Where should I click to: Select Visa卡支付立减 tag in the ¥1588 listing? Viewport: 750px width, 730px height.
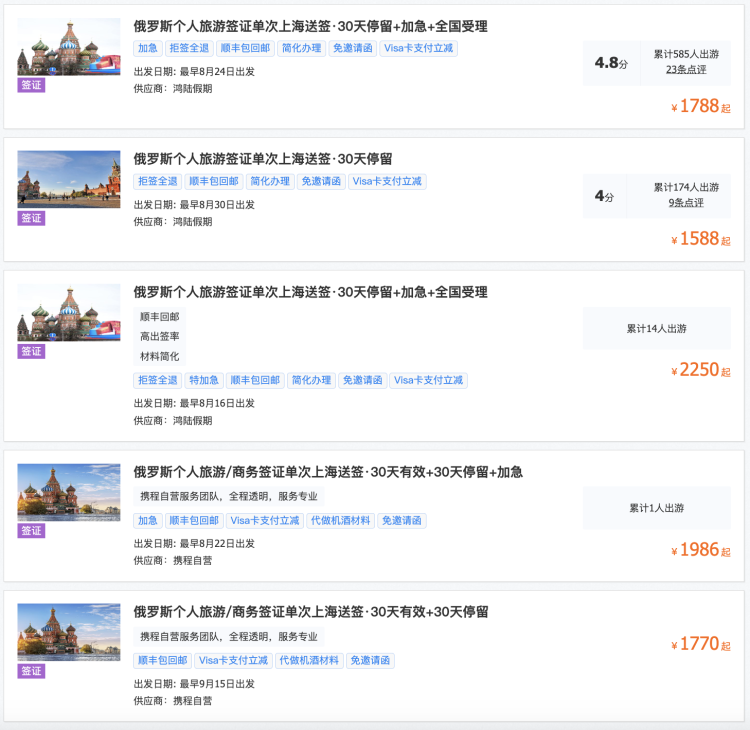[389, 181]
